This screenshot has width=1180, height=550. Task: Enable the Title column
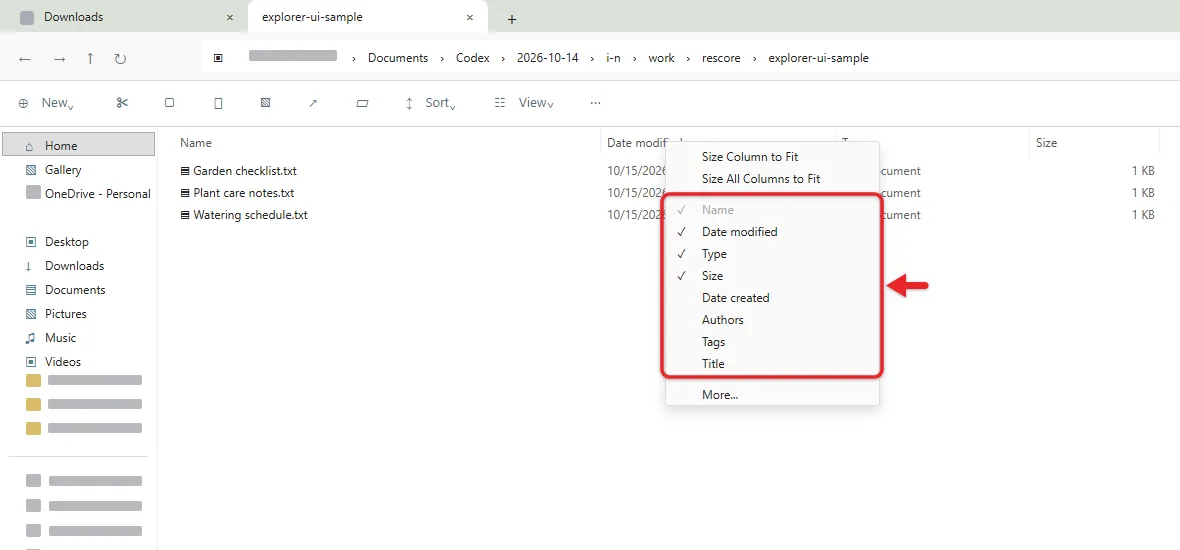coord(772,363)
